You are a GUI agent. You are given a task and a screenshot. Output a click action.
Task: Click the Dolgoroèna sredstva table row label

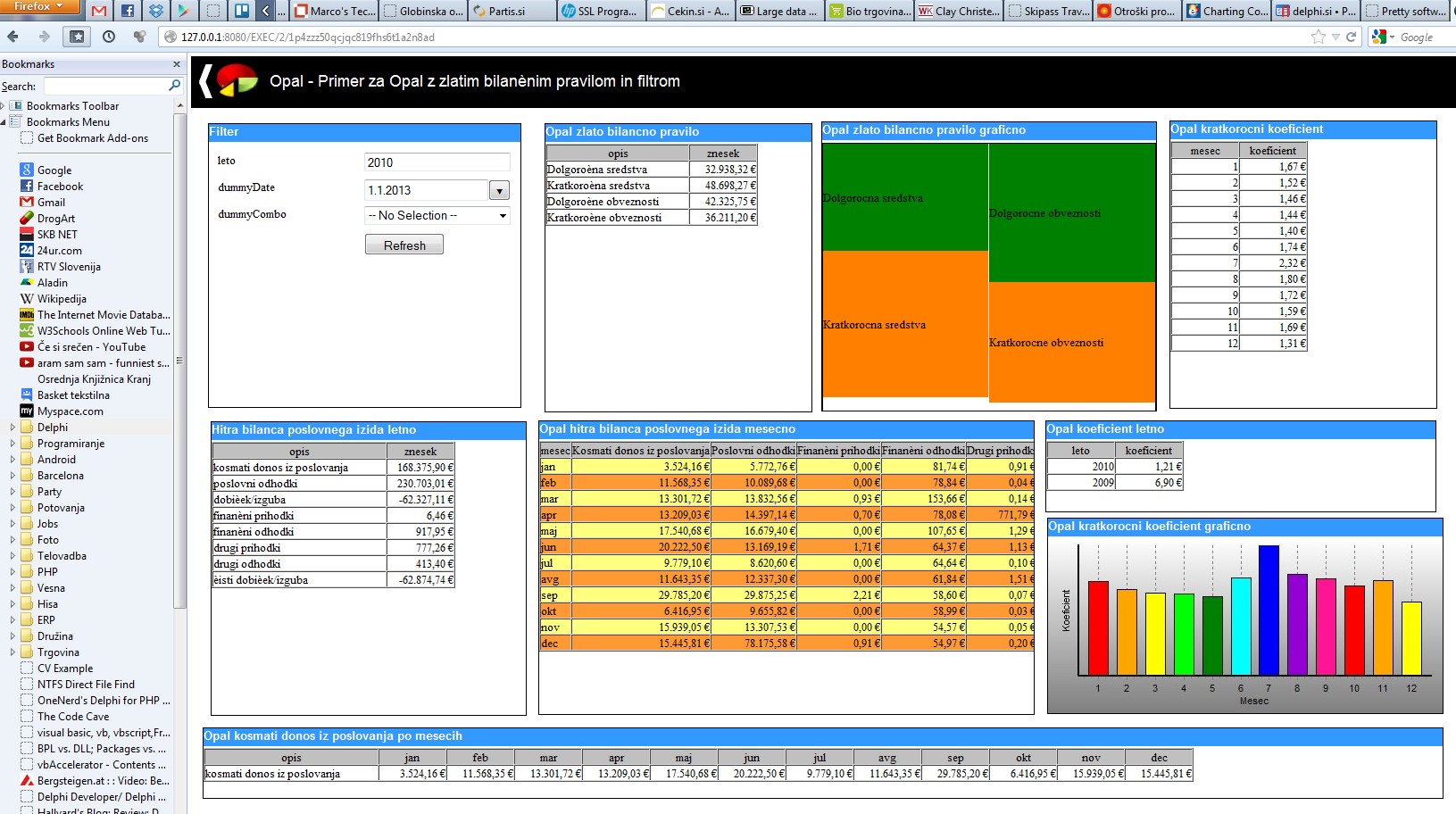point(618,169)
